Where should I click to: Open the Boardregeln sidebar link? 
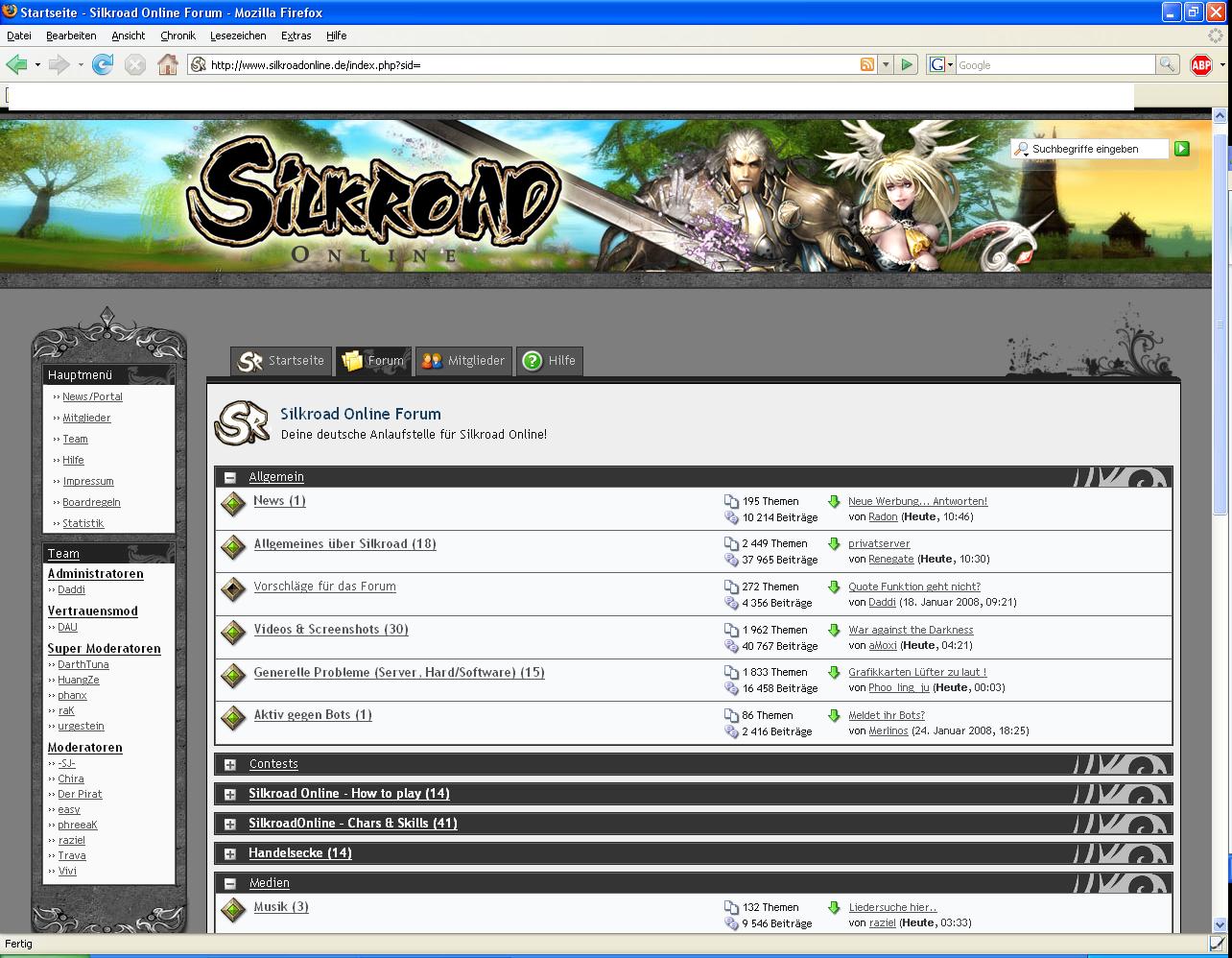[91, 502]
